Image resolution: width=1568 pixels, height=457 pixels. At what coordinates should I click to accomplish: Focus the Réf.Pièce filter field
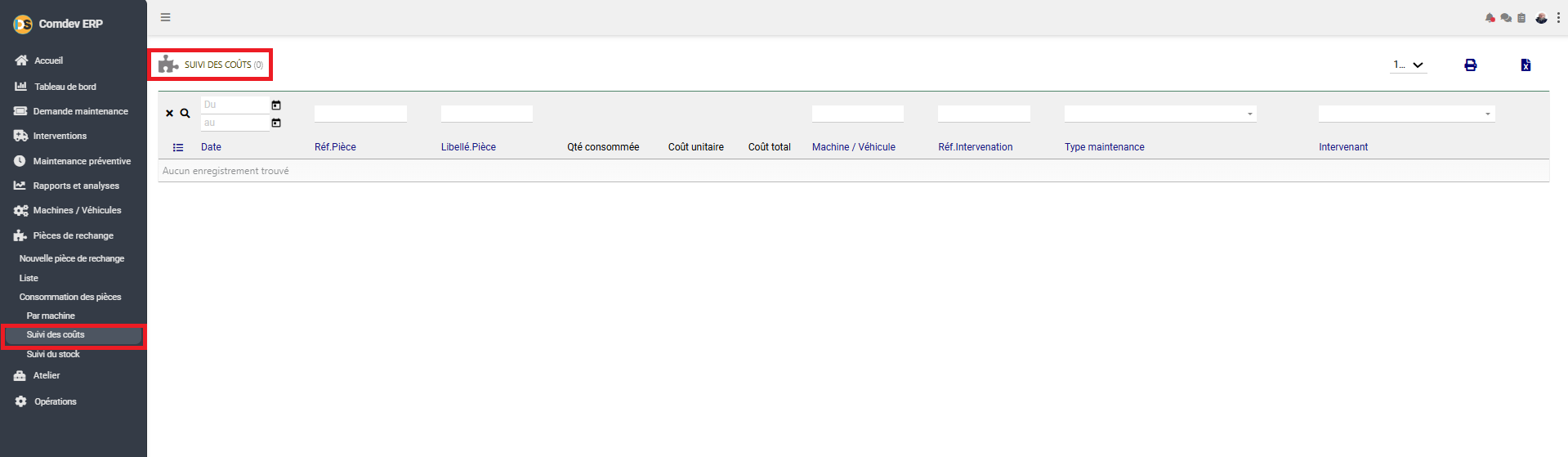pyautogui.click(x=360, y=114)
